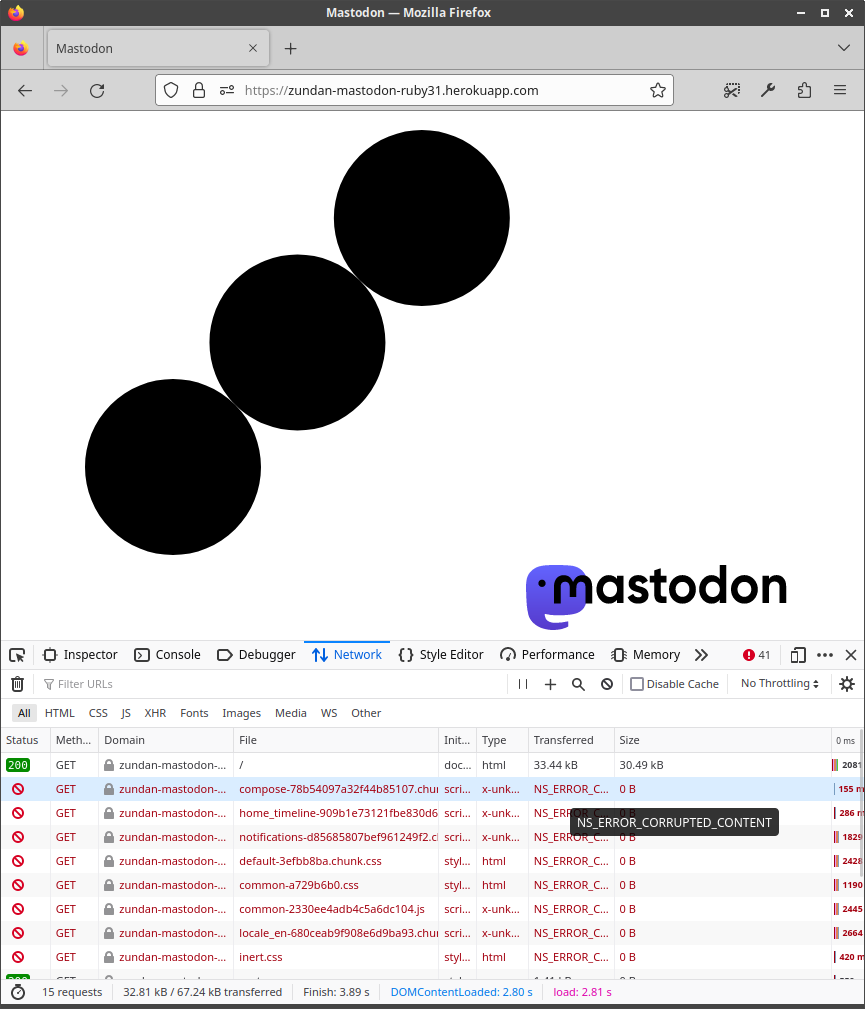Toggle Responsive Design Mode icon
This screenshot has height=1009, width=865.
pyautogui.click(x=797, y=655)
